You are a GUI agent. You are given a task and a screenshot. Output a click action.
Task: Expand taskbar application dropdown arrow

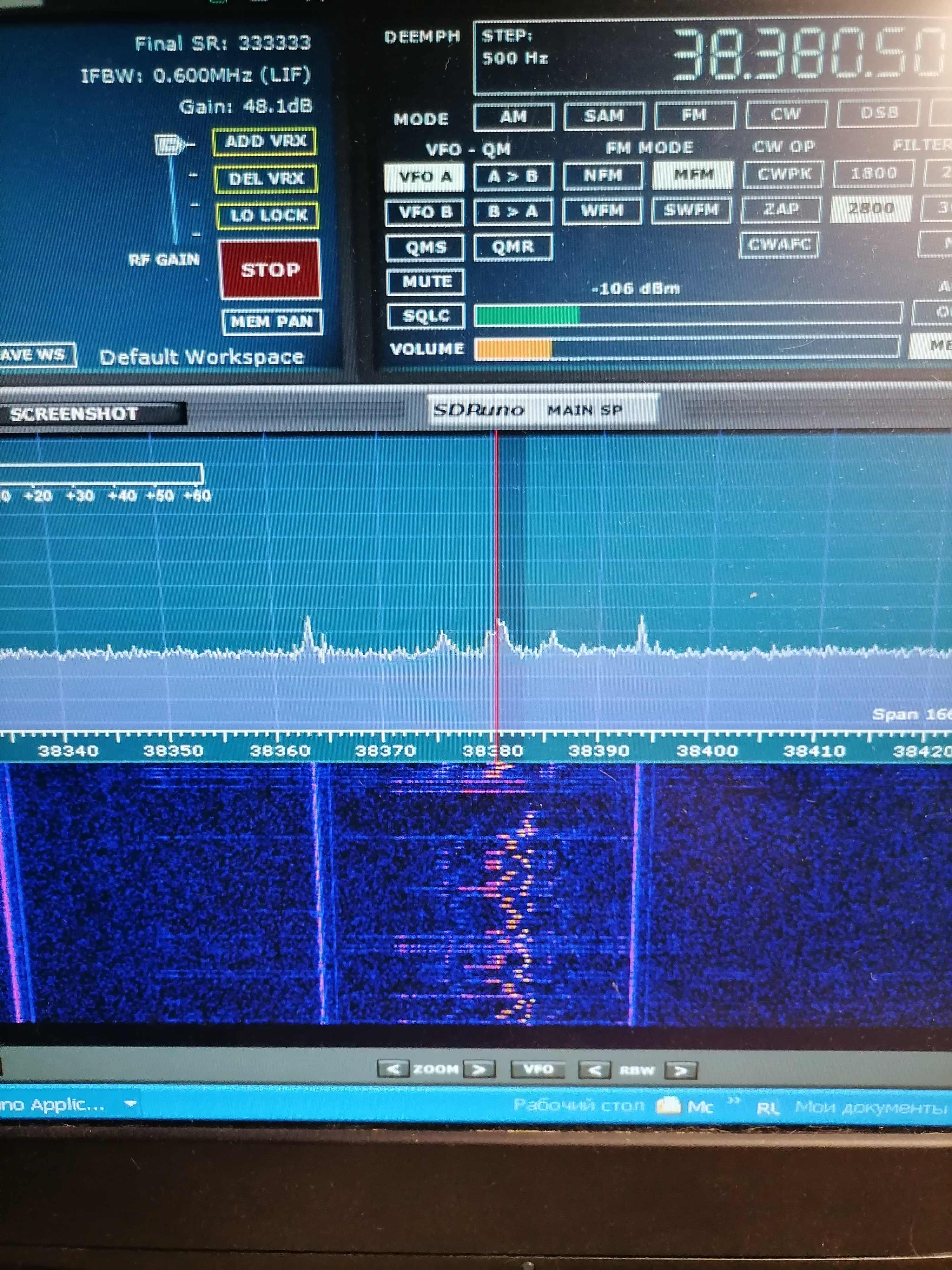pos(131,1104)
